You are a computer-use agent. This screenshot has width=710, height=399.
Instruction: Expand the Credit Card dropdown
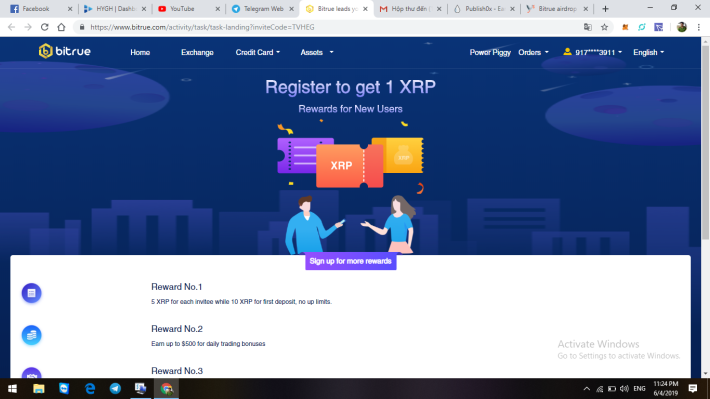pos(258,53)
